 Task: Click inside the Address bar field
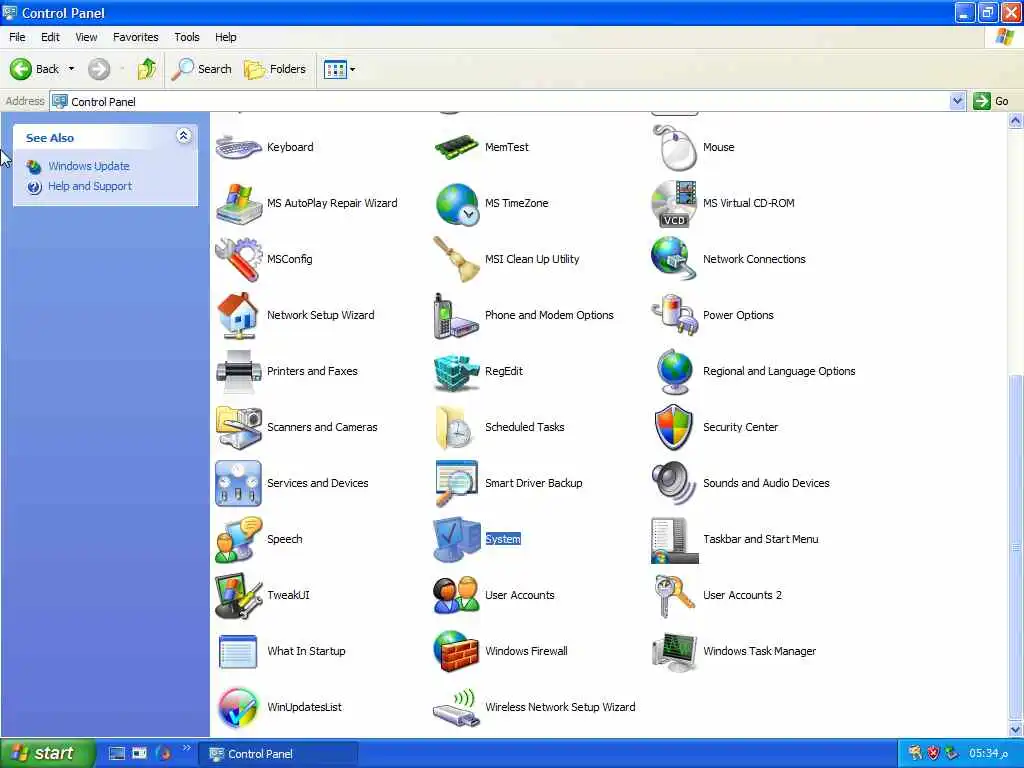tap(500, 101)
